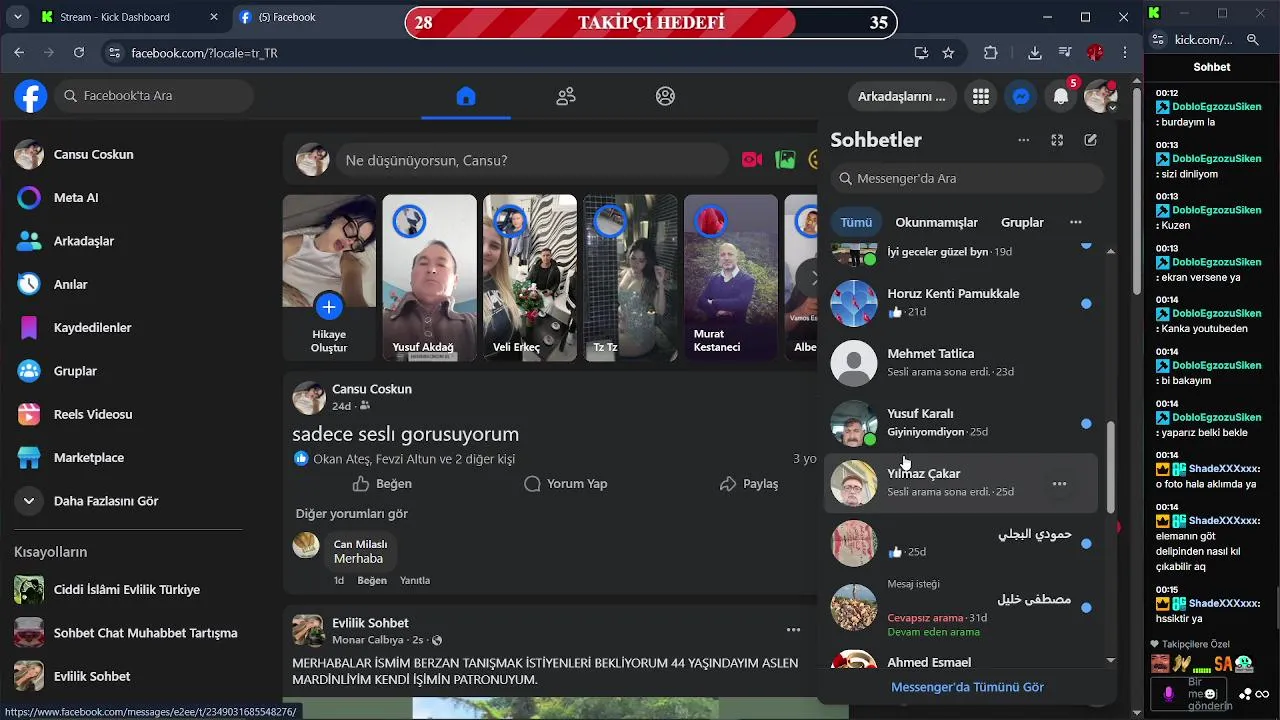Open Kaydedilenler in left sidebar

click(128, 327)
